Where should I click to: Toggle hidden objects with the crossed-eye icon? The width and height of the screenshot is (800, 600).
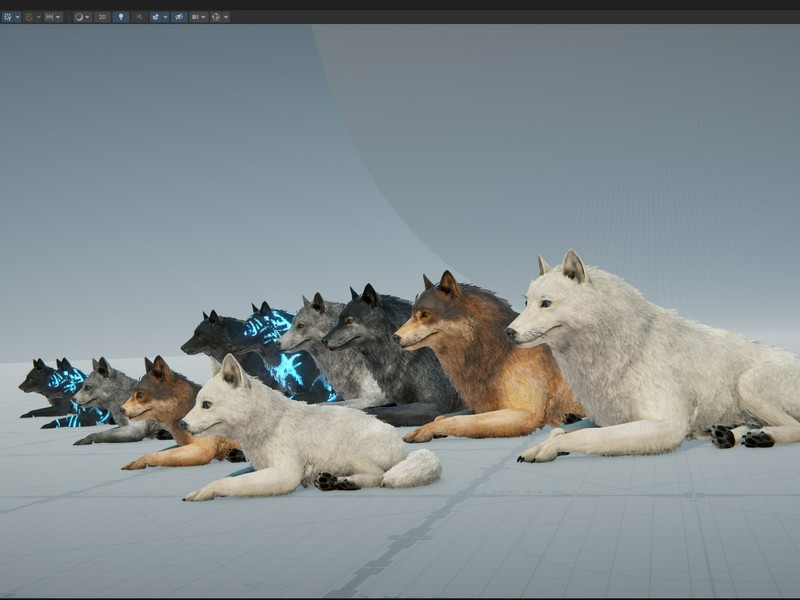coord(179,17)
